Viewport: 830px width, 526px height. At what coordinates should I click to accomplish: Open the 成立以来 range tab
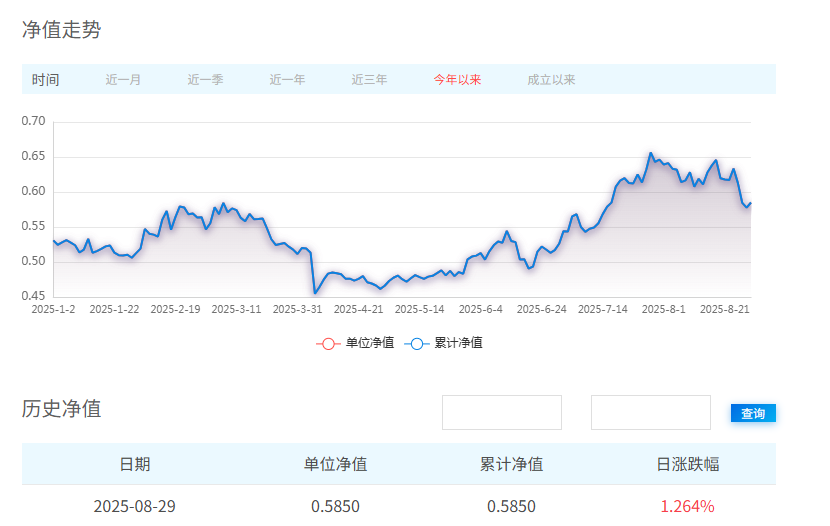coord(551,80)
